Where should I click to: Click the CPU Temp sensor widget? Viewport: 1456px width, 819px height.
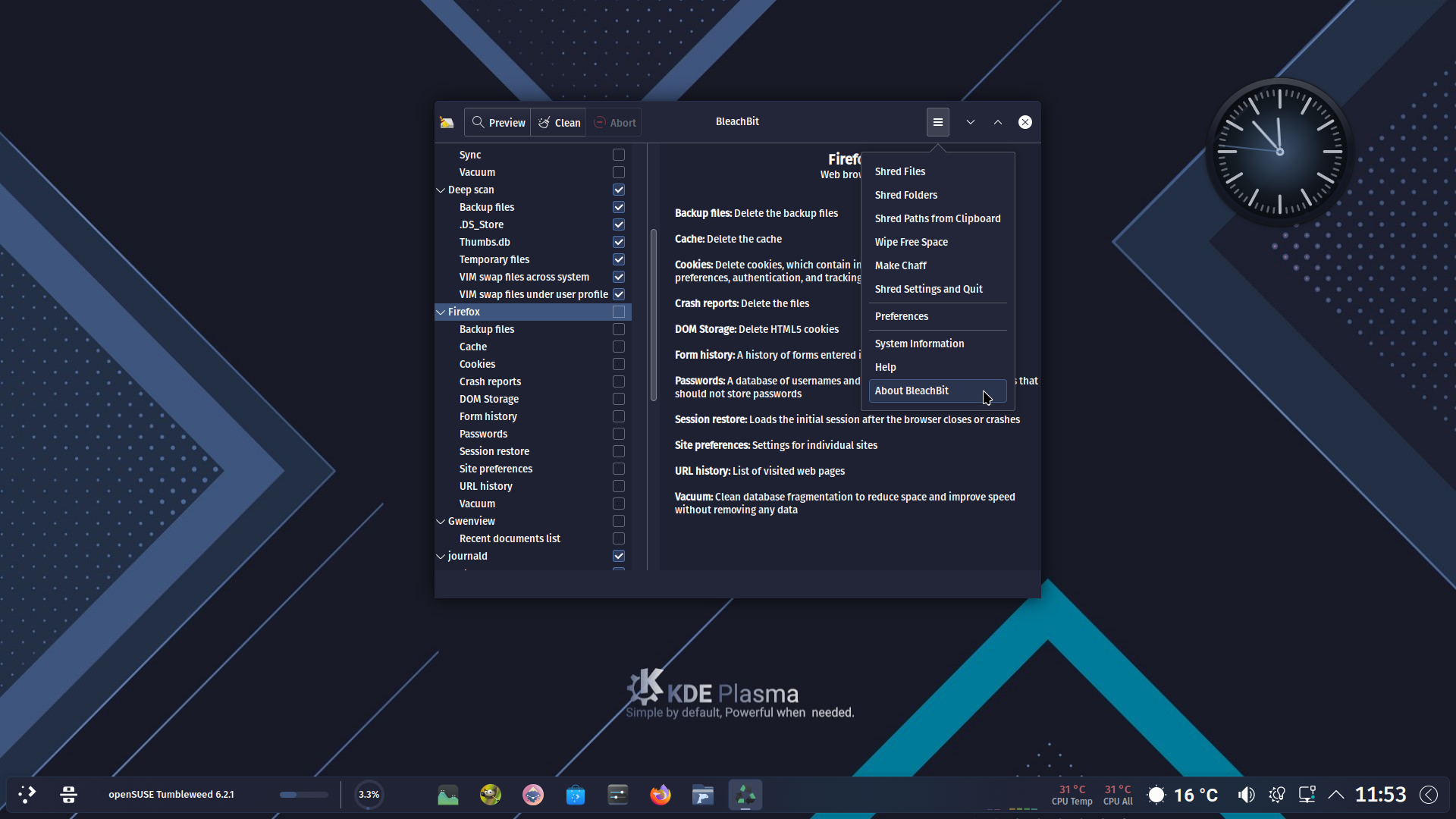coord(1072,795)
